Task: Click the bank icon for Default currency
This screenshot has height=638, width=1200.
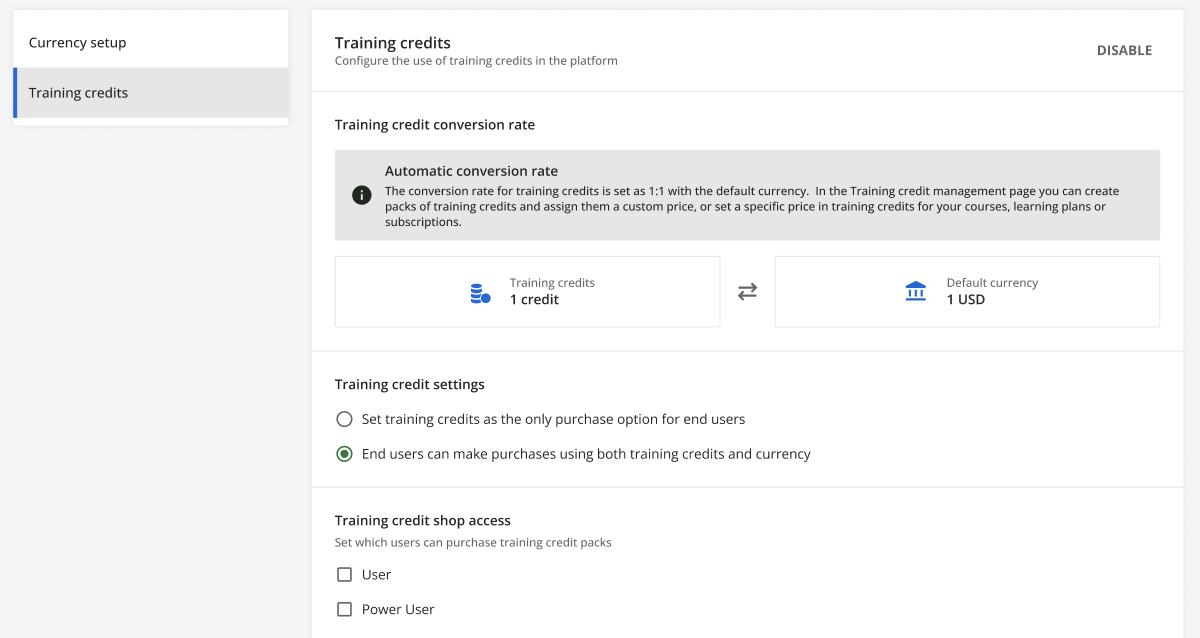Action: [915, 292]
